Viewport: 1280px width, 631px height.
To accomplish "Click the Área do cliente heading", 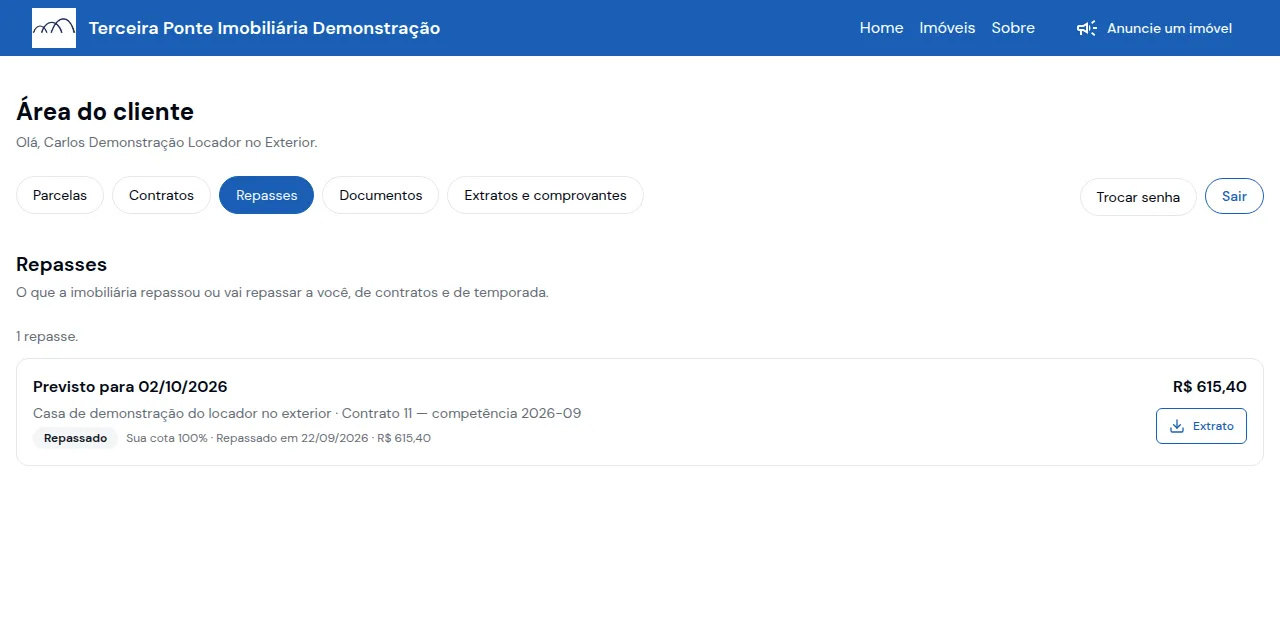I will [105, 111].
